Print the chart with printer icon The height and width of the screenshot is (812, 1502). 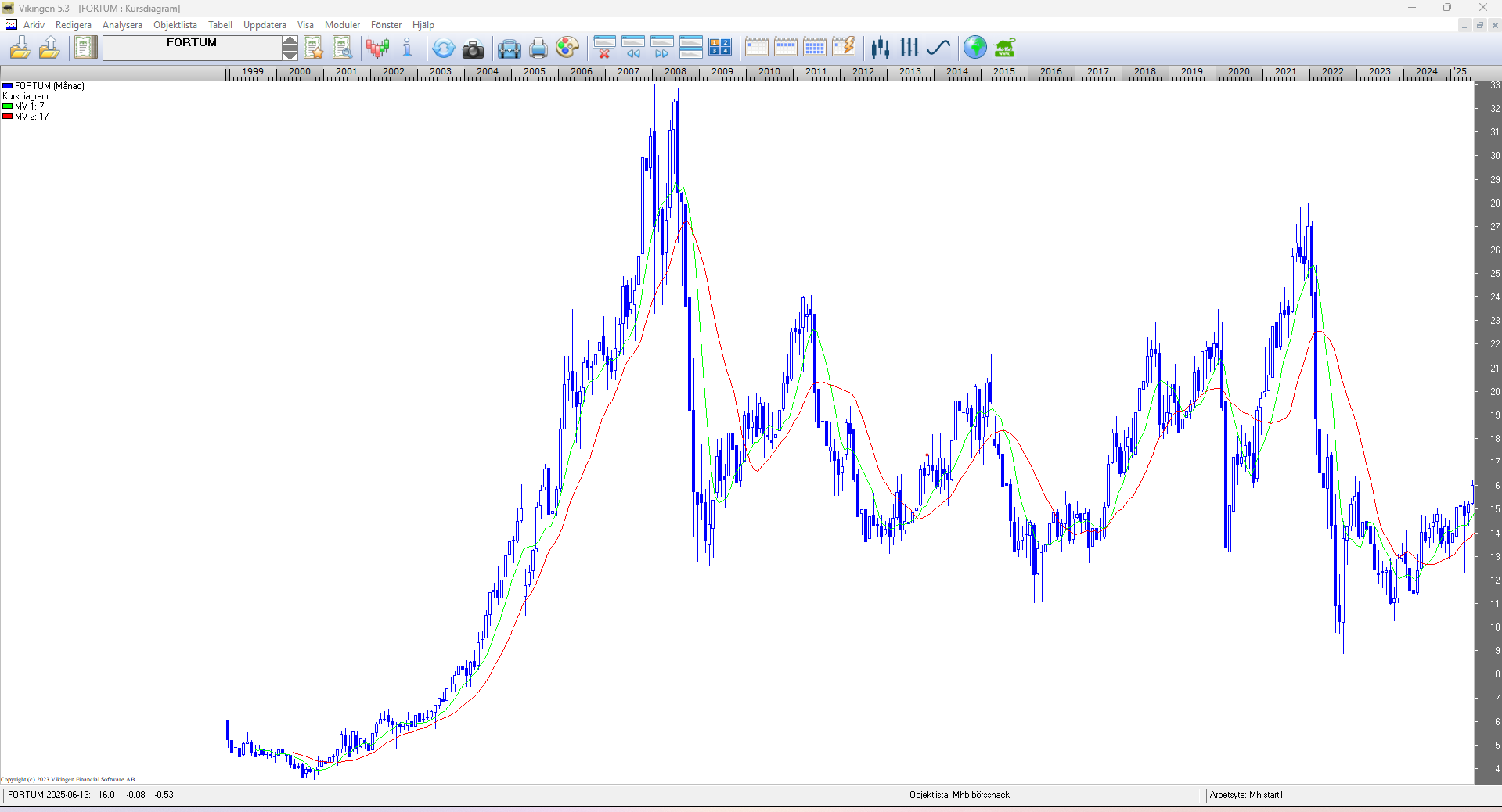[x=538, y=49]
